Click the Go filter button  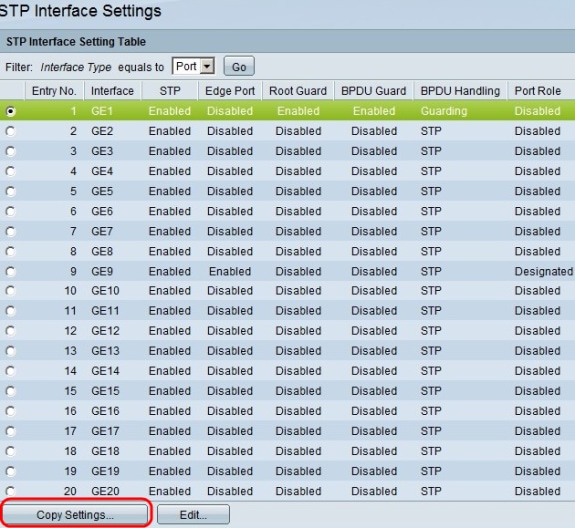click(x=239, y=67)
